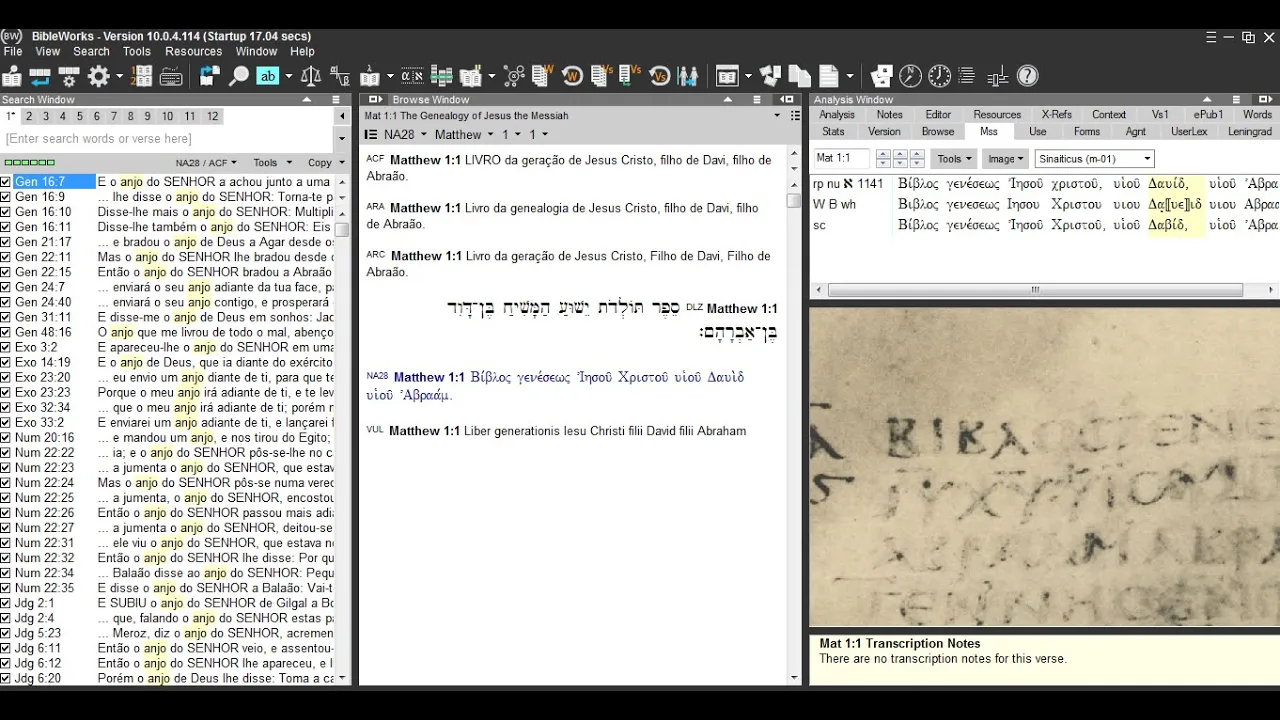Select the Words tab
The width and height of the screenshot is (1280, 720).
[1257, 114]
